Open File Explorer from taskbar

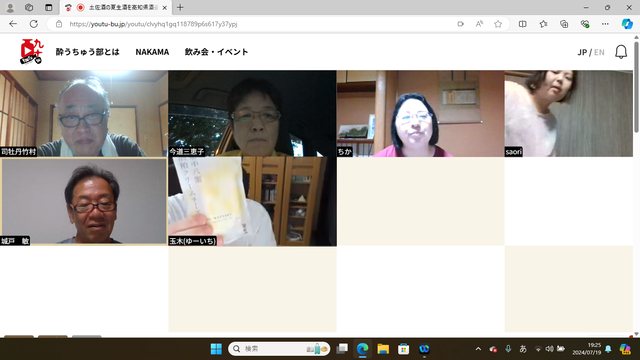pos(383,349)
